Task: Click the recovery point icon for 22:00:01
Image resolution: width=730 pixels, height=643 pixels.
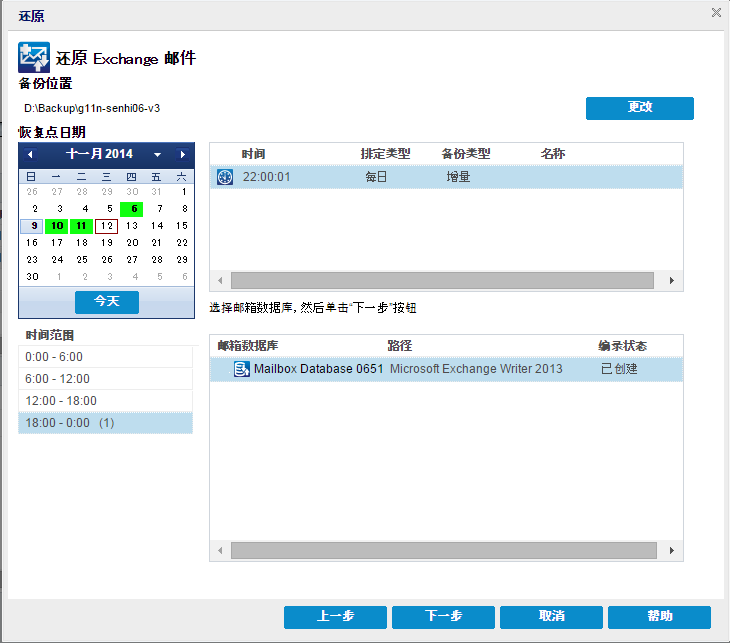Action: tap(225, 177)
